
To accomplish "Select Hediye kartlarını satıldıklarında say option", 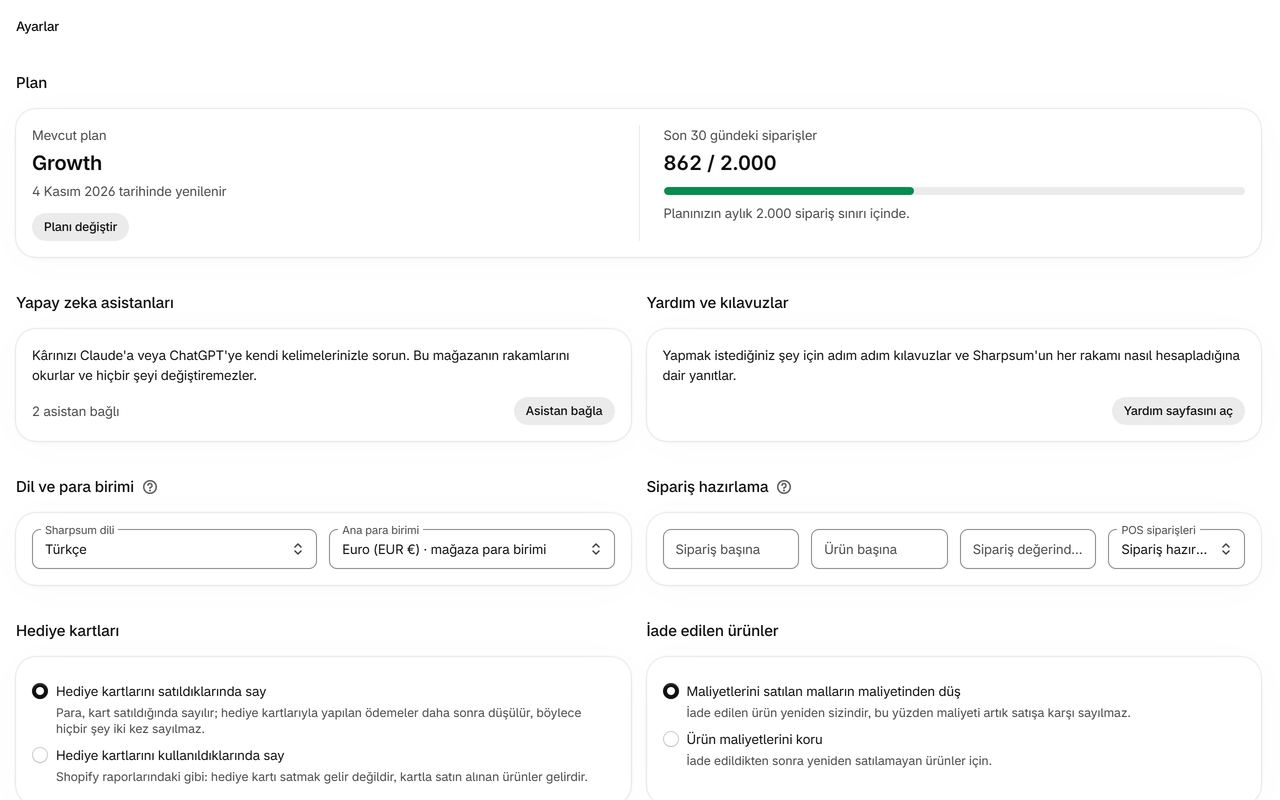I will 40,691.
